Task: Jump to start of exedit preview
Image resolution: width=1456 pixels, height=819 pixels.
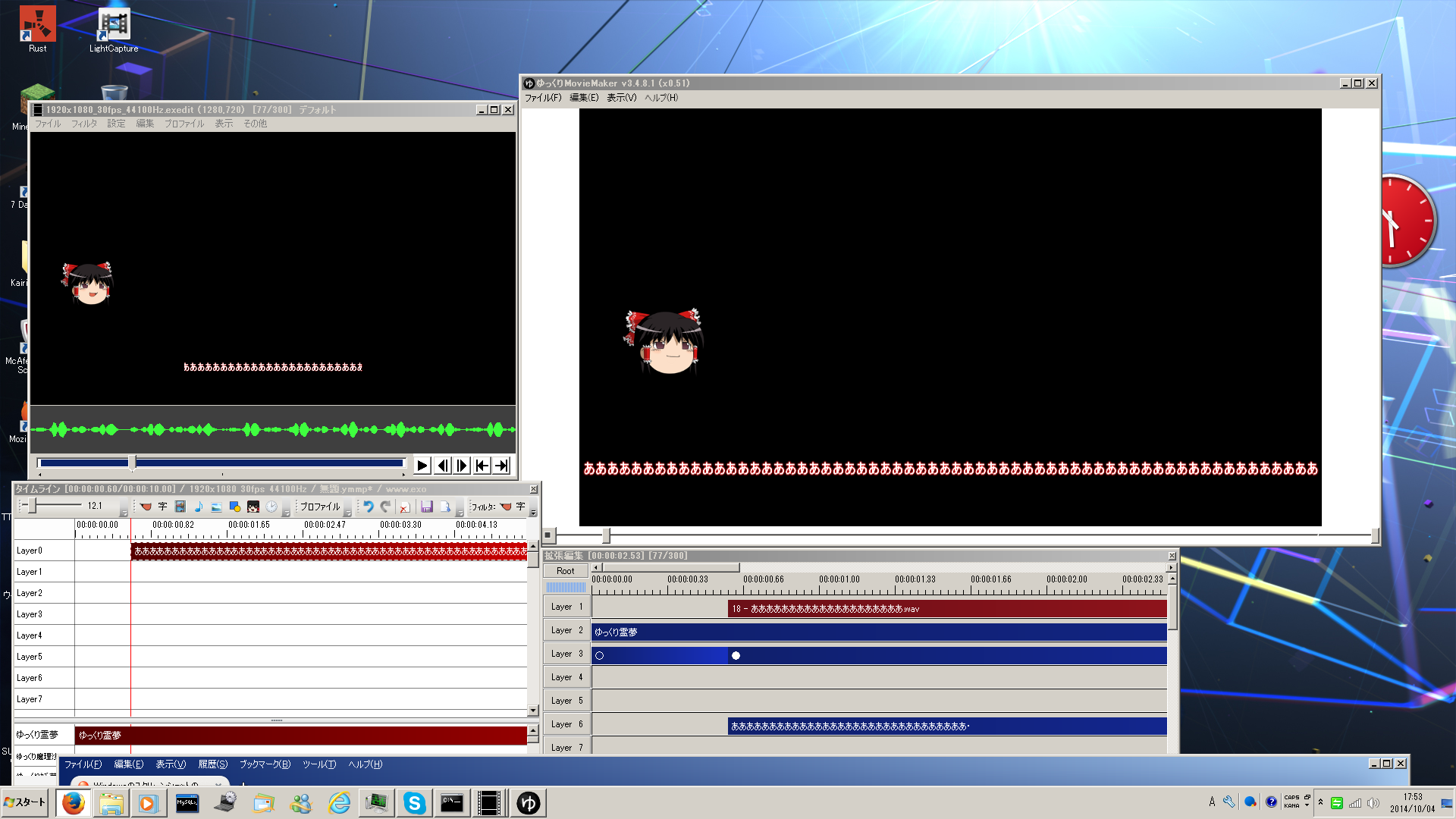Action: [x=482, y=466]
